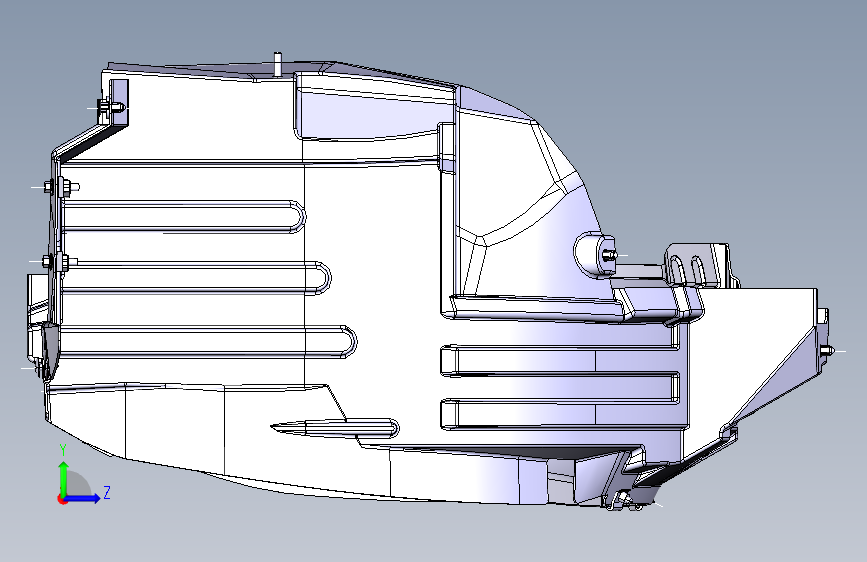Click the blue Z axis arrow of triad
867x562 pixels.
pyautogui.click(x=83, y=498)
